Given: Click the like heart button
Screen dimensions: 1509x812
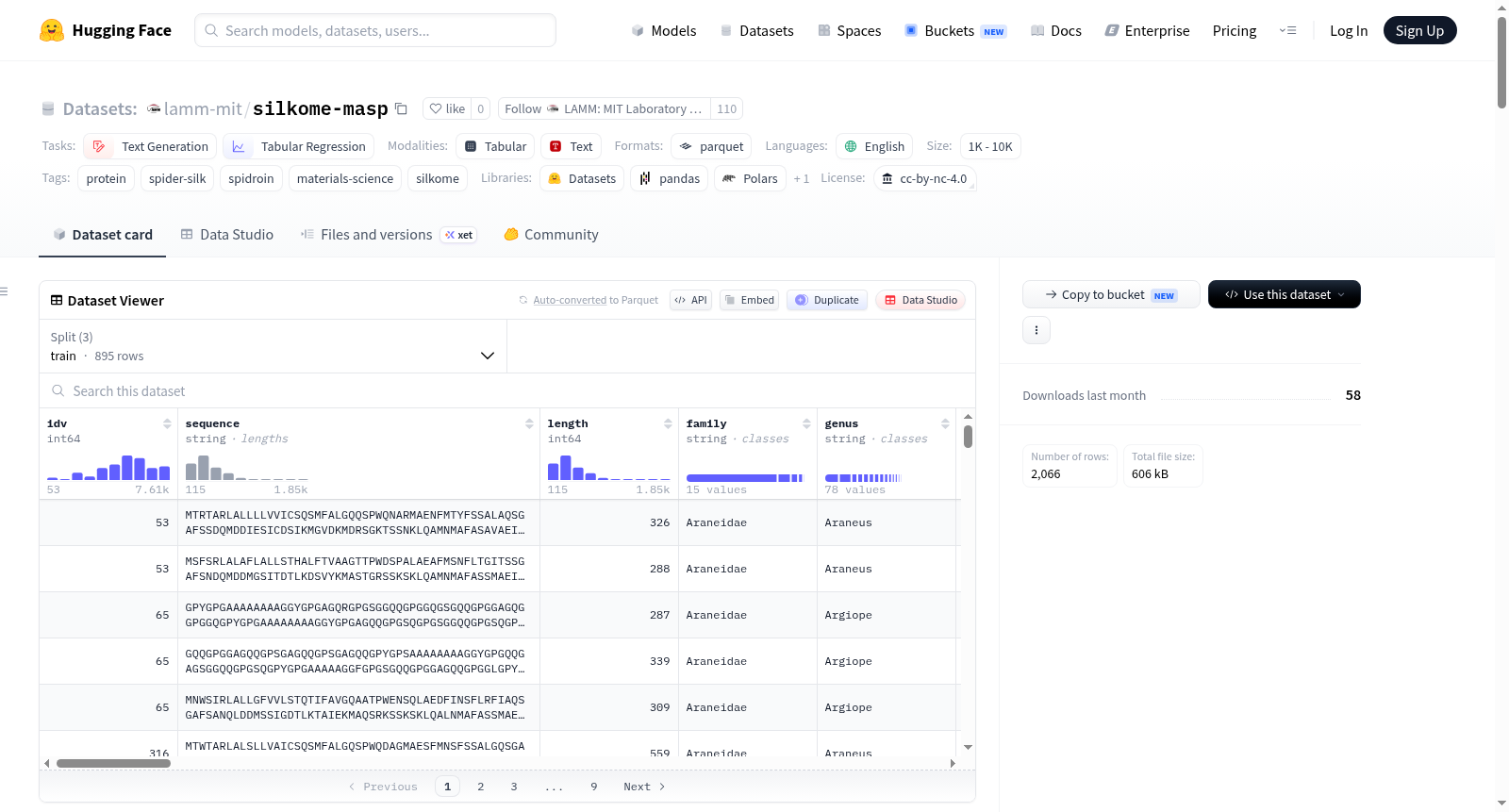Looking at the screenshot, I should (447, 108).
